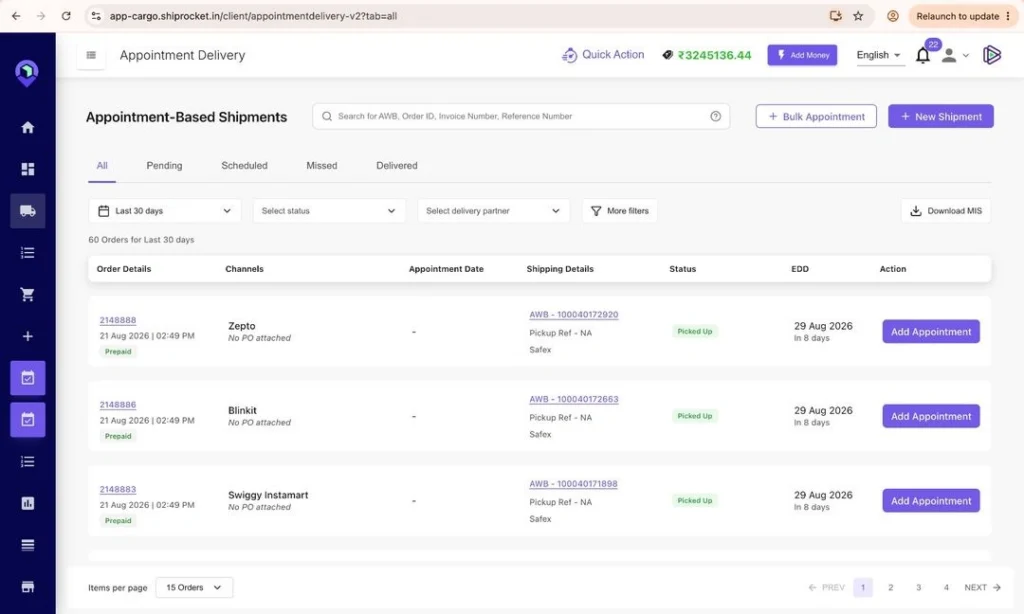Click the AWB search input field
Screen dimensions: 1024x614
pos(520,116)
